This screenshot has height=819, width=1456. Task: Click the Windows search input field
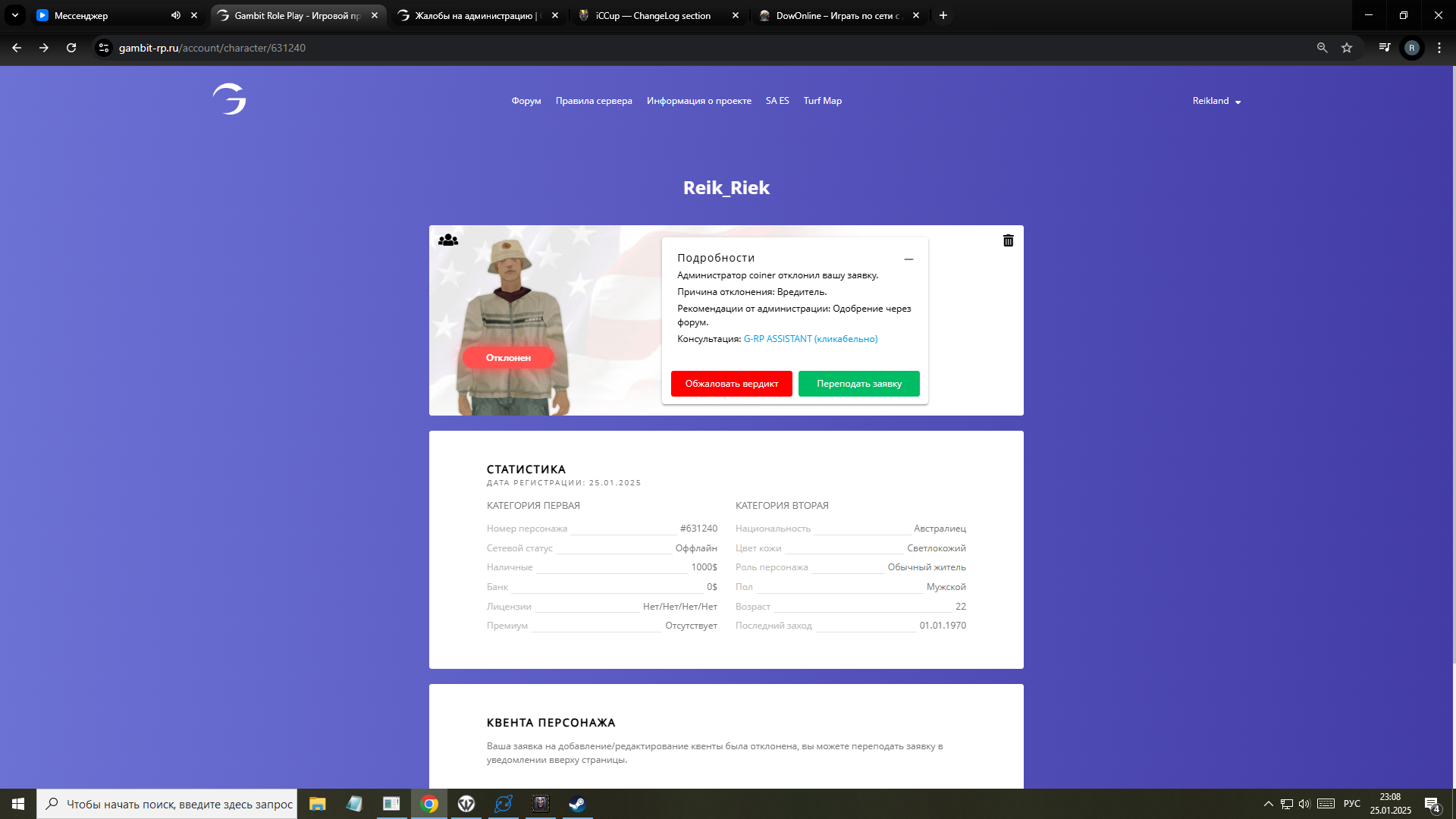[x=179, y=804]
